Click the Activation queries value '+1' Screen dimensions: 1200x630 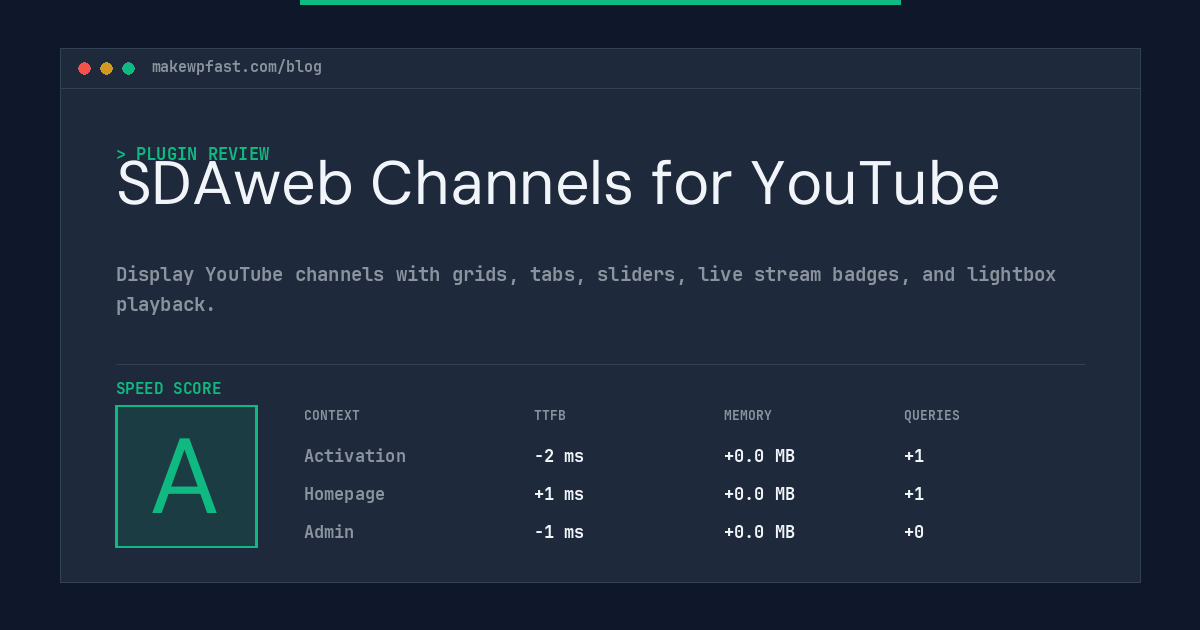click(914, 456)
